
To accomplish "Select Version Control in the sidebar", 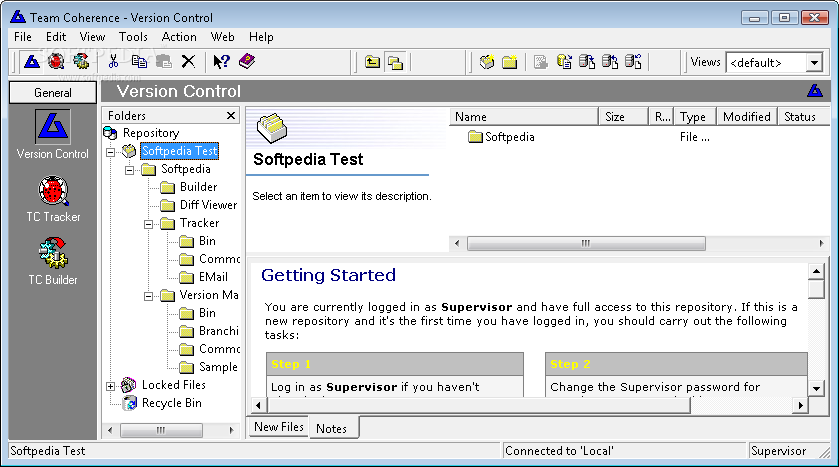I will coord(52,135).
